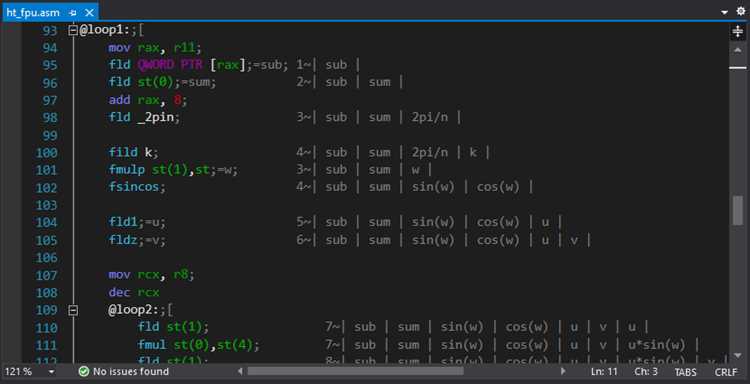This screenshot has width=750, height=384.
Task: Click the green check health indicator icon
Action: pyautogui.click(x=84, y=372)
